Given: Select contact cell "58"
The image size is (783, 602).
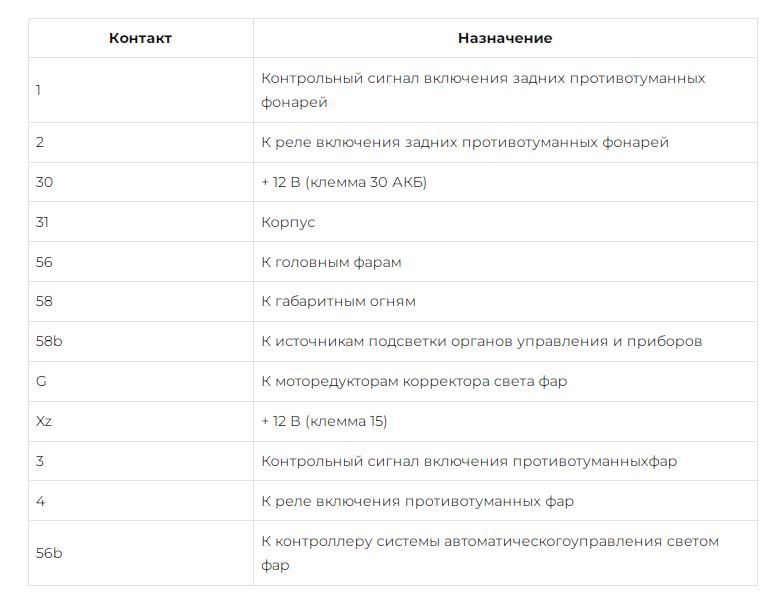Looking at the screenshot, I should pyautogui.click(x=43, y=301).
